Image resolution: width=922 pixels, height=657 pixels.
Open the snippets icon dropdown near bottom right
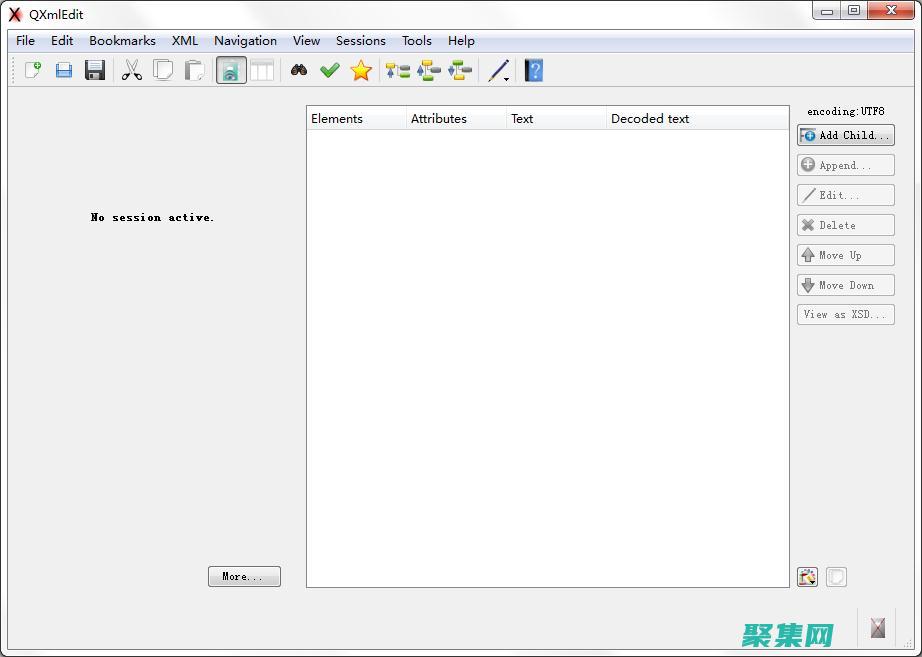click(807, 577)
